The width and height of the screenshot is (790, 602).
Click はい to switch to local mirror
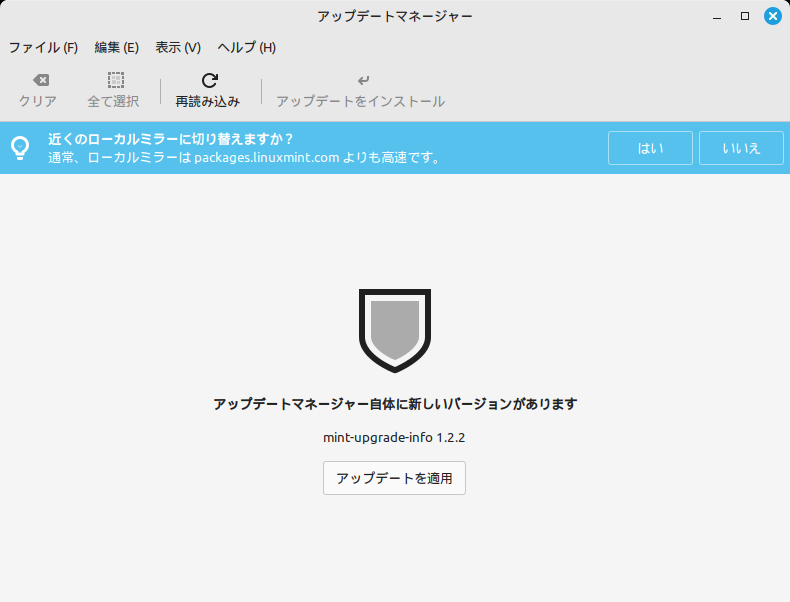[650, 148]
